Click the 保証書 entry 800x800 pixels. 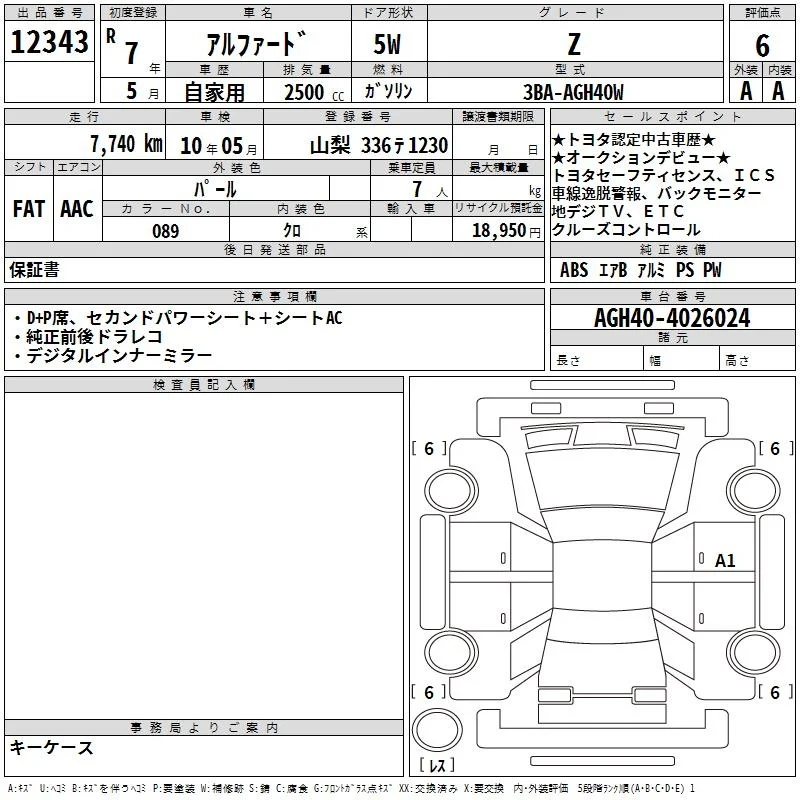coord(34,270)
